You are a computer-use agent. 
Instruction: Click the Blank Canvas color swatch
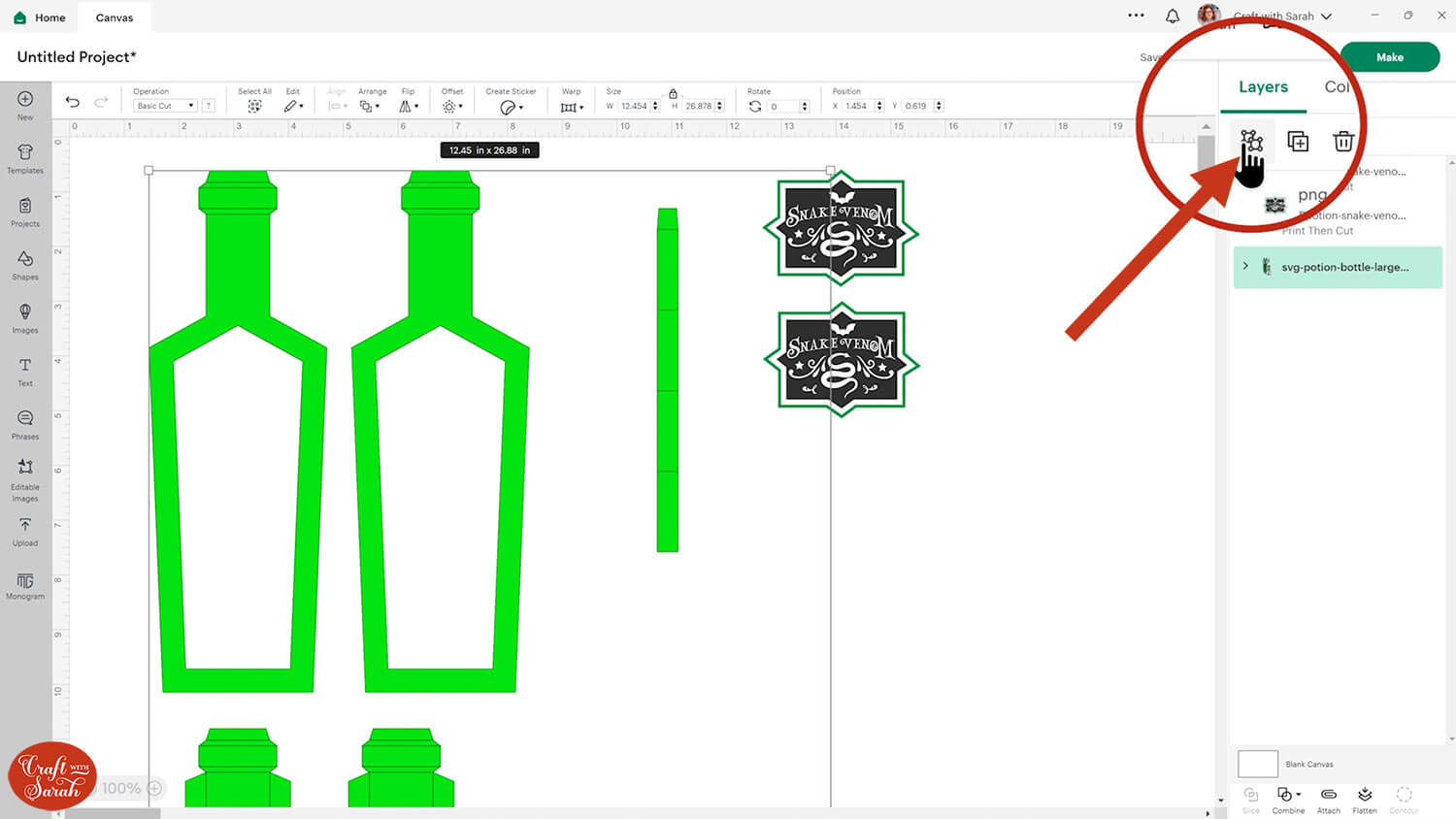tap(1257, 764)
